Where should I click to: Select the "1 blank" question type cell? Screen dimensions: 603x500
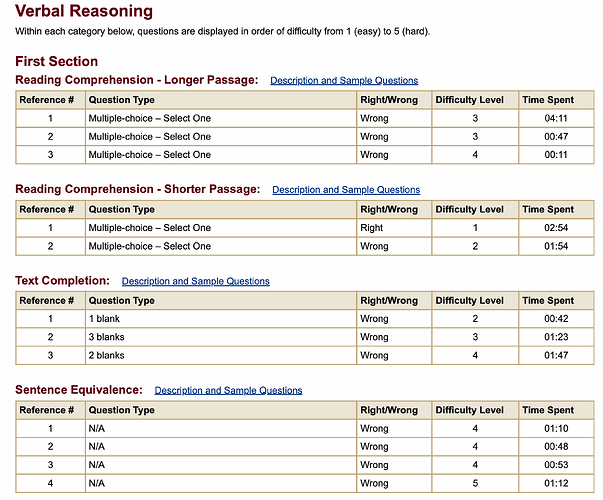pyautogui.click(x=104, y=319)
